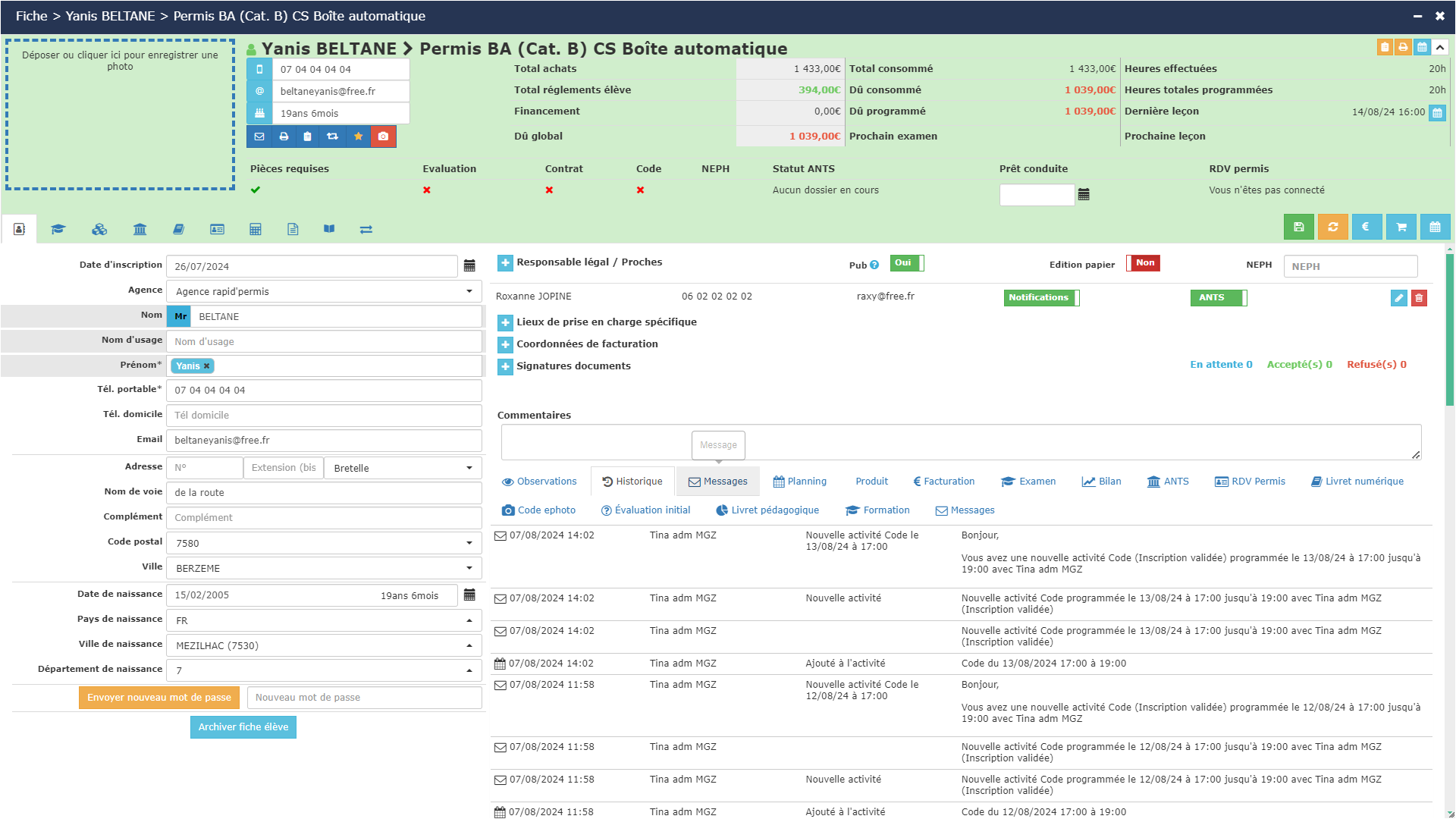The height and width of the screenshot is (819, 1456).
Task: Click the Accepté(s) 0 link
Action: pyautogui.click(x=1299, y=365)
